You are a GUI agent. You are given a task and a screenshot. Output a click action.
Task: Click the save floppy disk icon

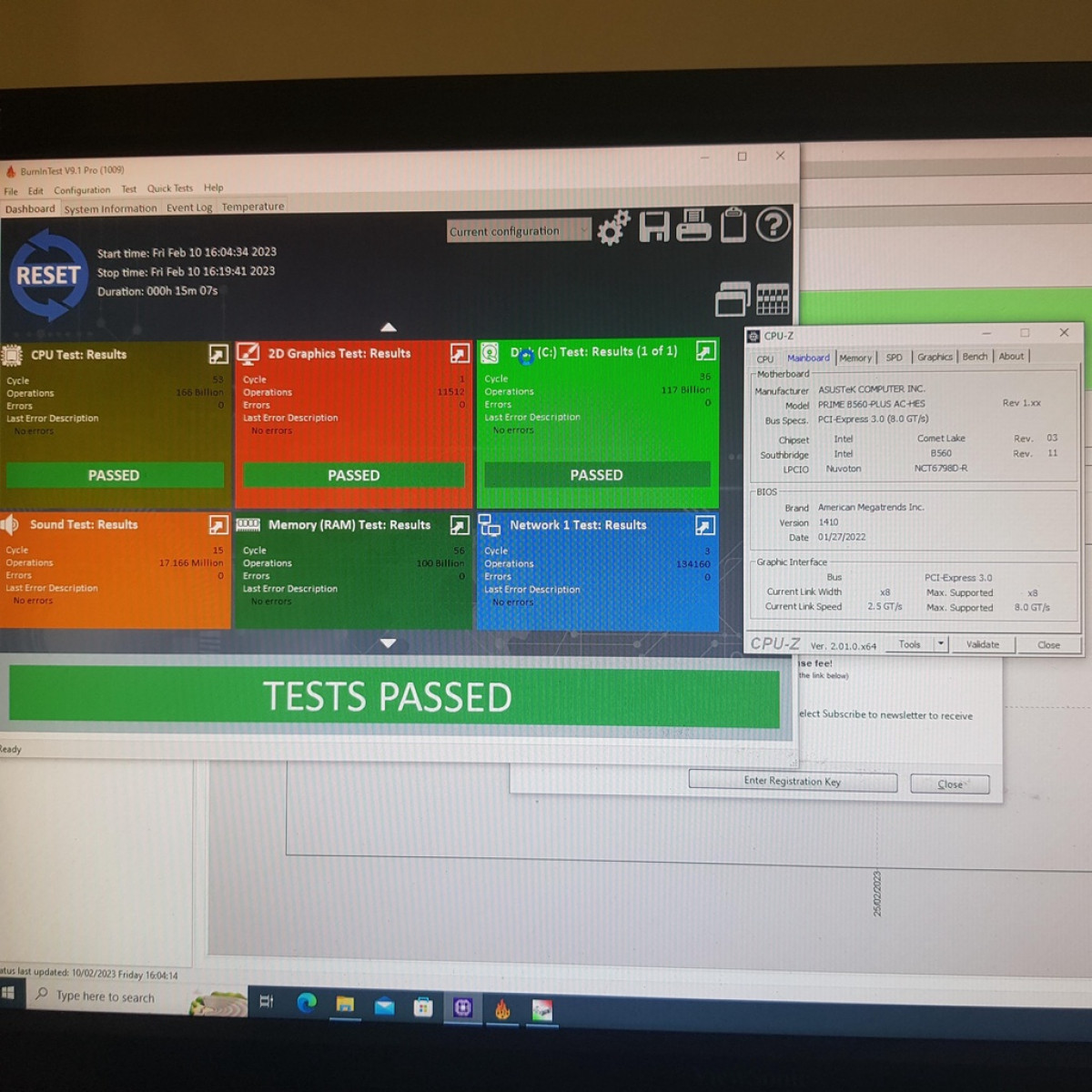pos(653,226)
